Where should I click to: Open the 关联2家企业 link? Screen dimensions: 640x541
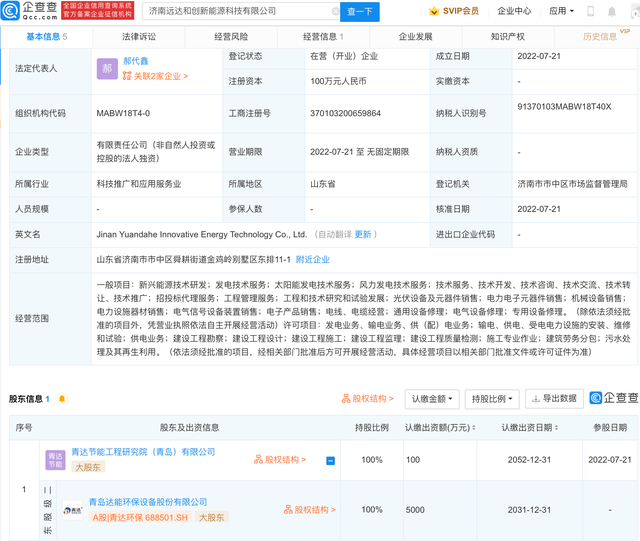point(155,76)
